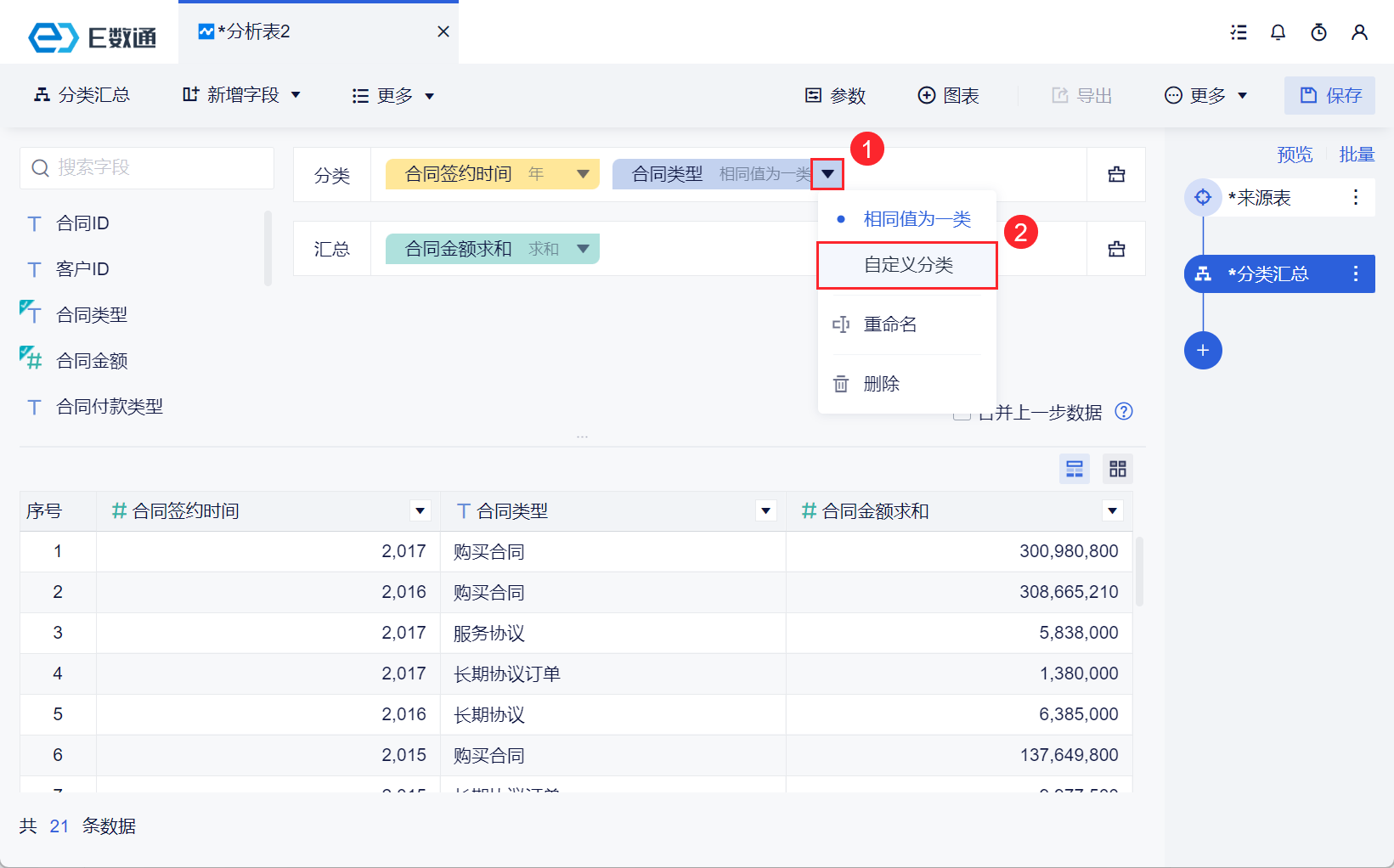Image resolution: width=1394 pixels, height=868 pixels.
Task: Toggle the 合并上一步数据 checkbox
Action: 962,414
